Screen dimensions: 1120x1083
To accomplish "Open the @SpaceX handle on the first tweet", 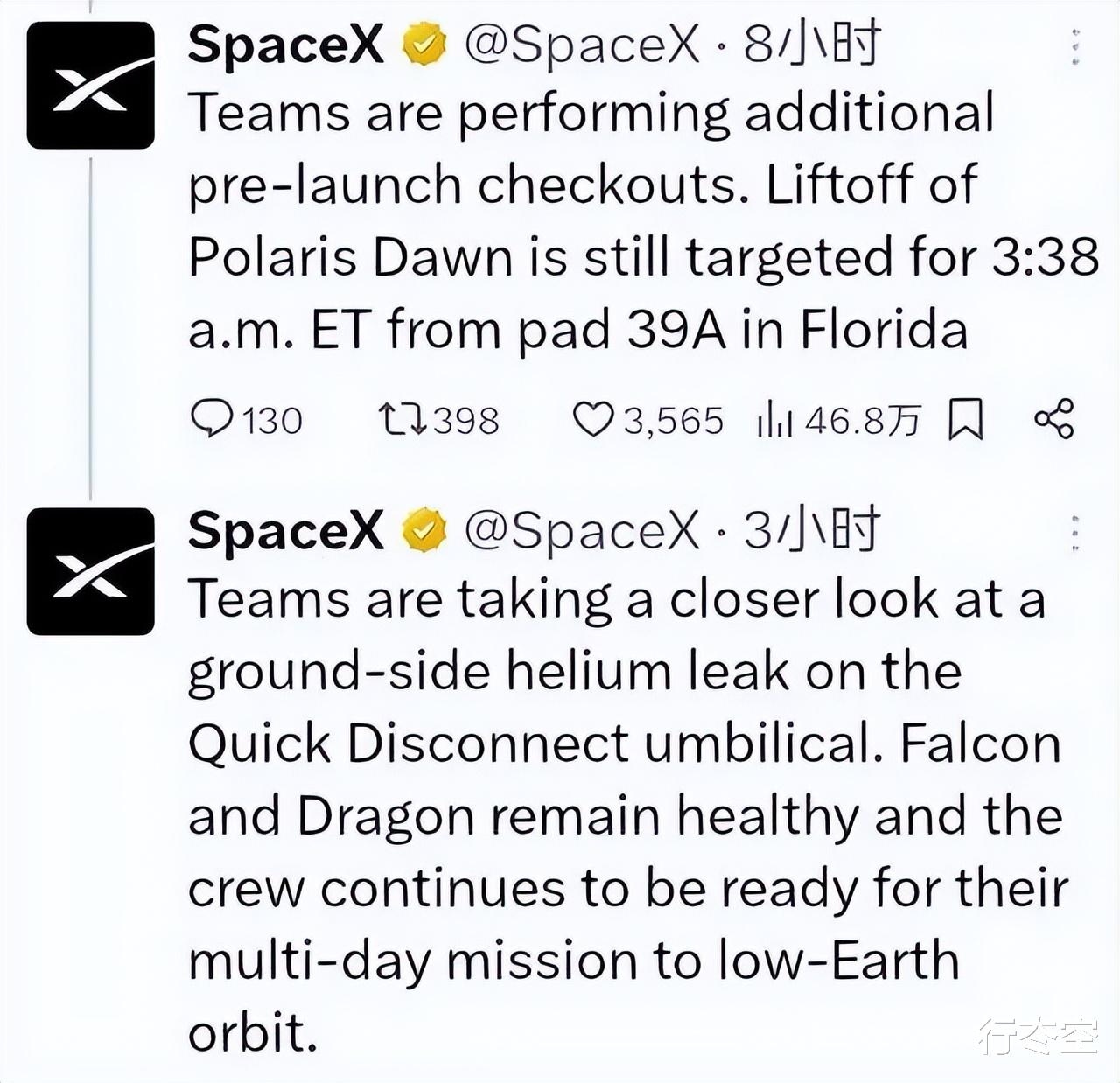I will [x=582, y=44].
